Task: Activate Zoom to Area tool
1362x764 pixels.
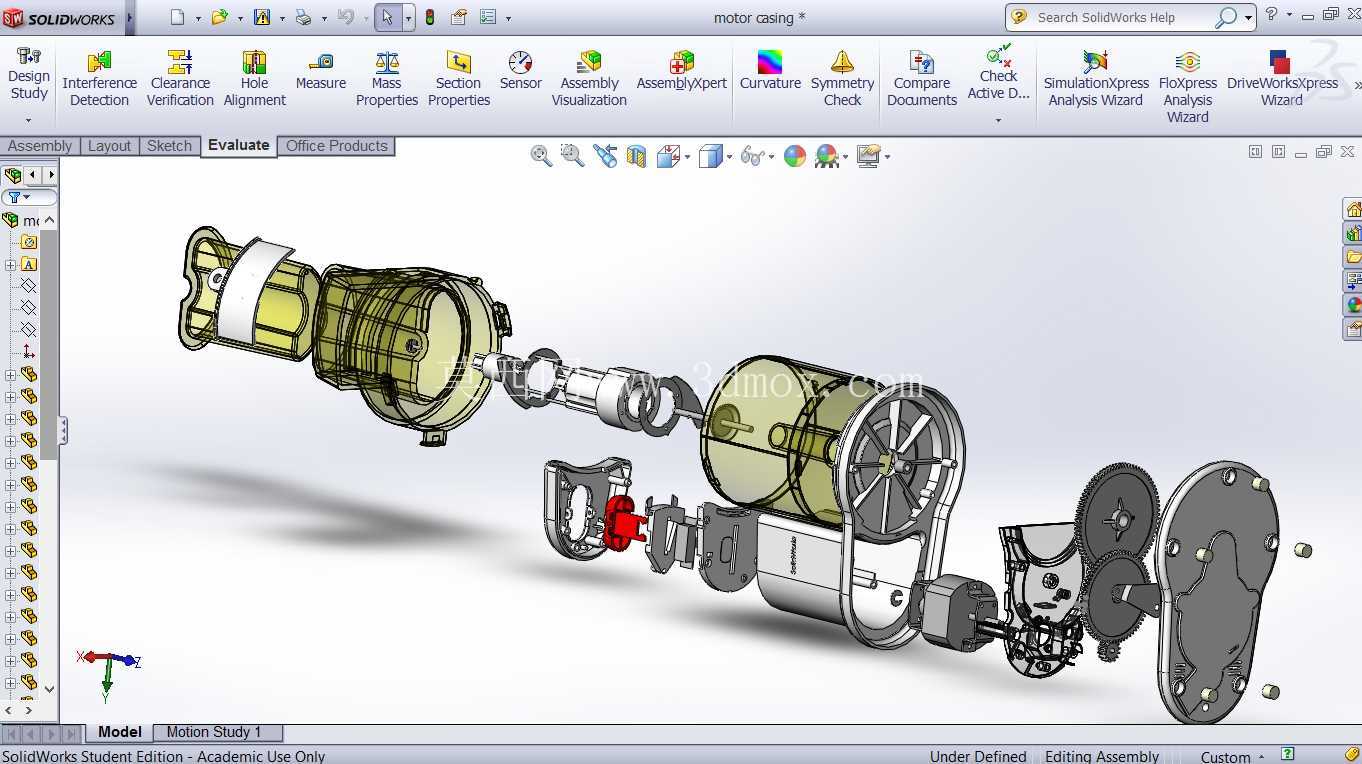Action: (572, 155)
